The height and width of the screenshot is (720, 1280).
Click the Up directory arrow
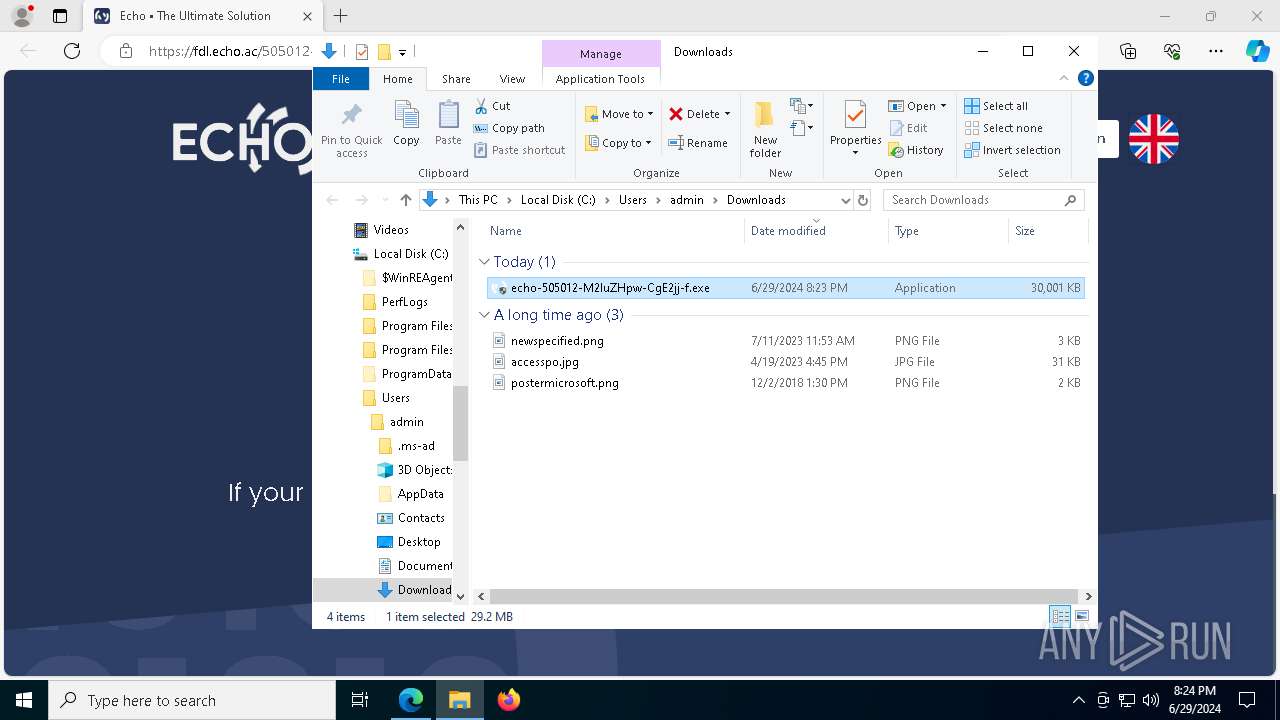pos(405,200)
